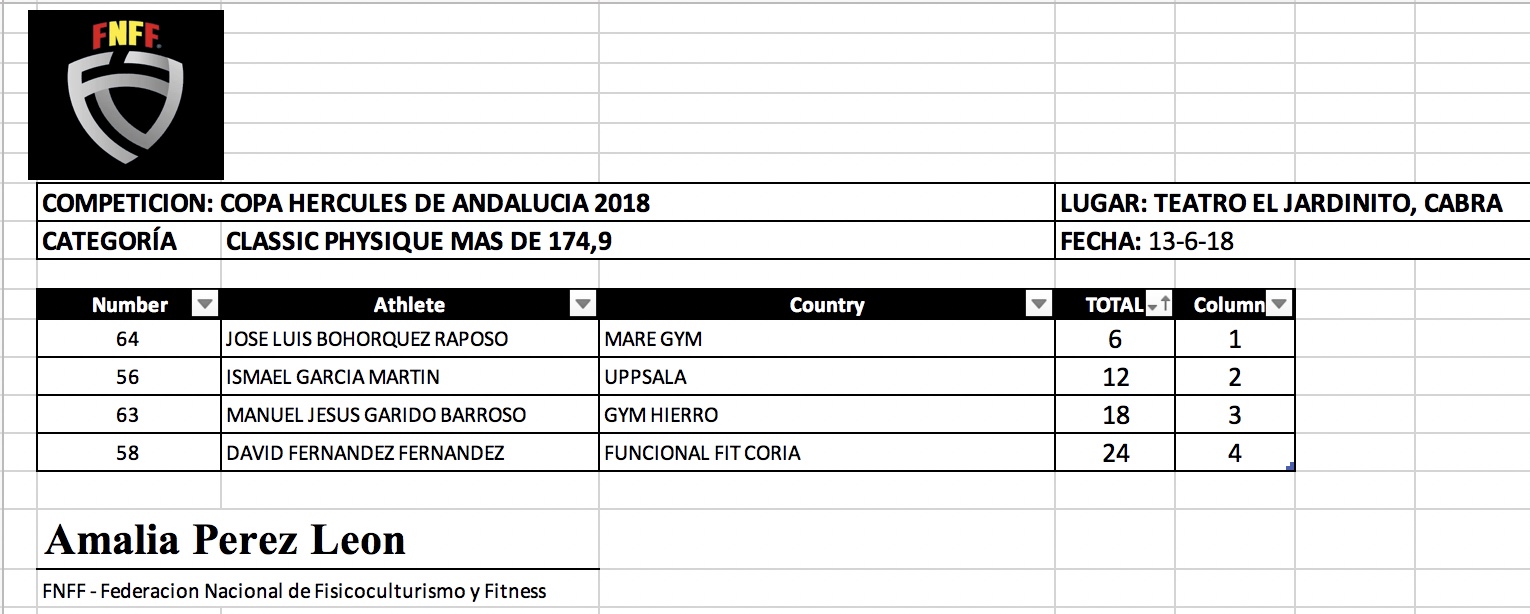The height and width of the screenshot is (614, 1530).
Task: Select athlete number 63 cell
Action: (x=127, y=415)
